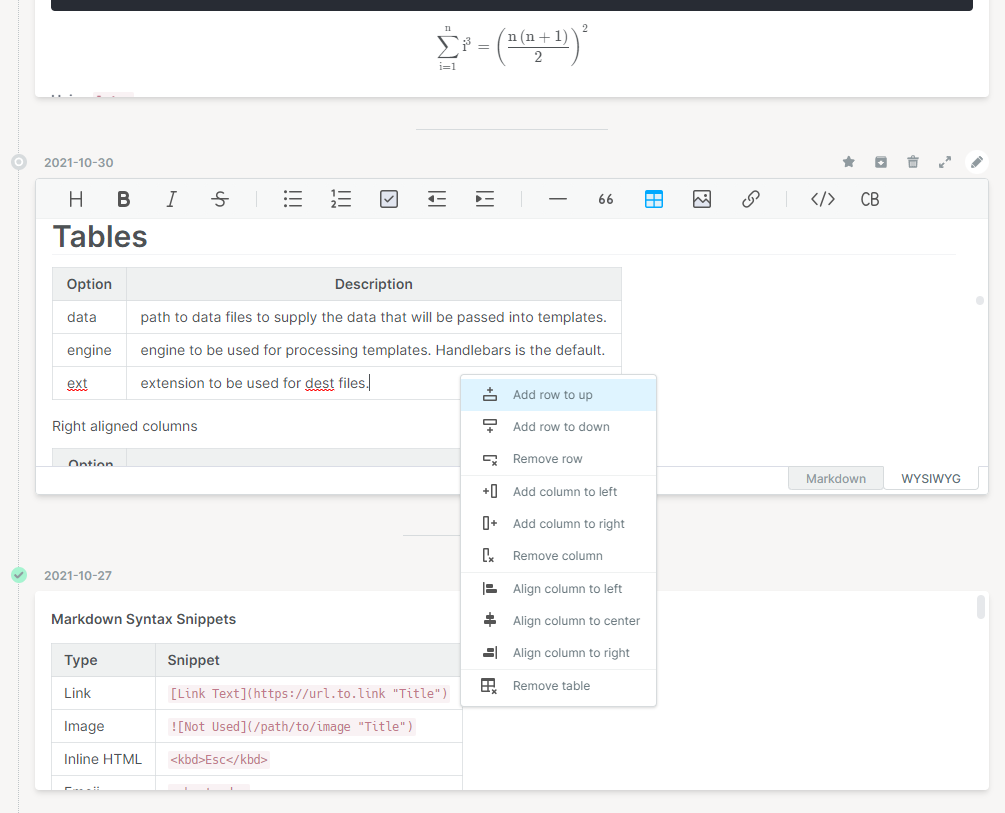Switch the editor to Markdown mode
This screenshot has width=1005, height=813.
pyautogui.click(x=835, y=478)
